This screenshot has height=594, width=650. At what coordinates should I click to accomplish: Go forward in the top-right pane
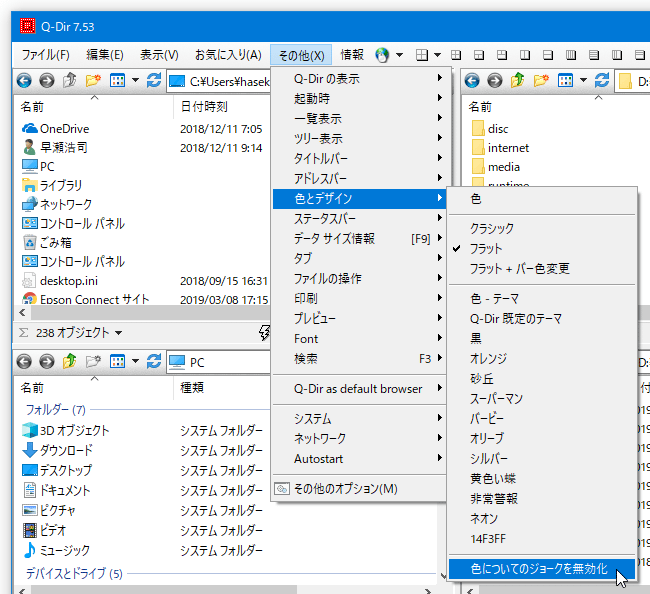point(495,80)
